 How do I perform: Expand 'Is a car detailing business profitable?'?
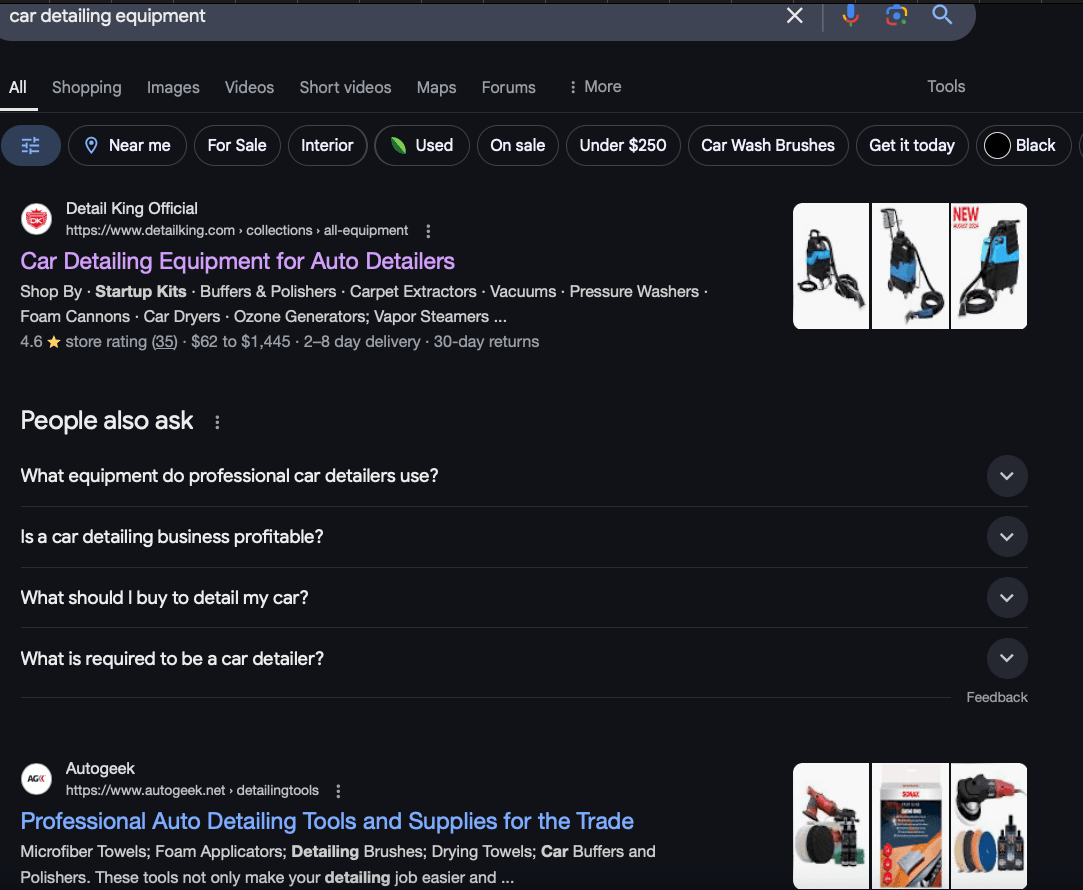[1006, 537]
